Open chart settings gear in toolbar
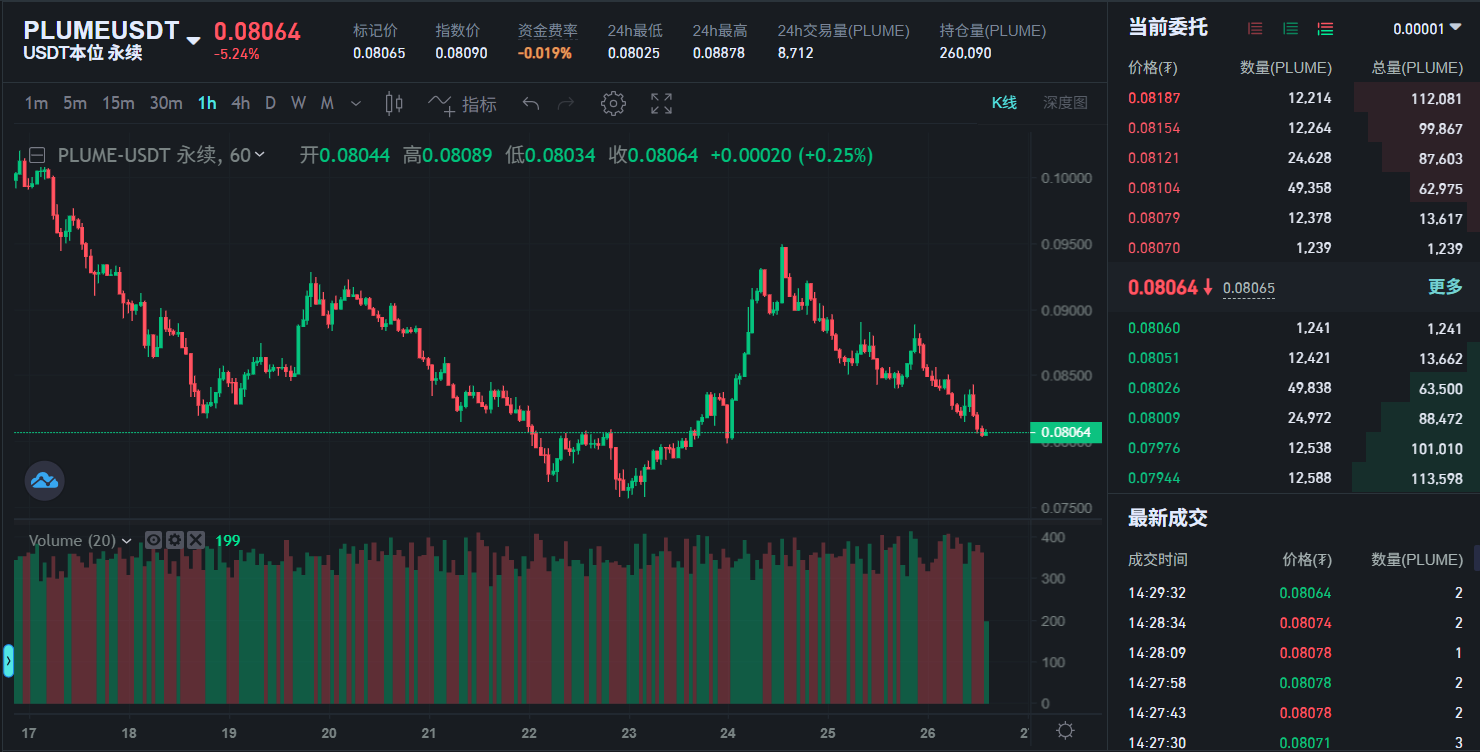 613,104
